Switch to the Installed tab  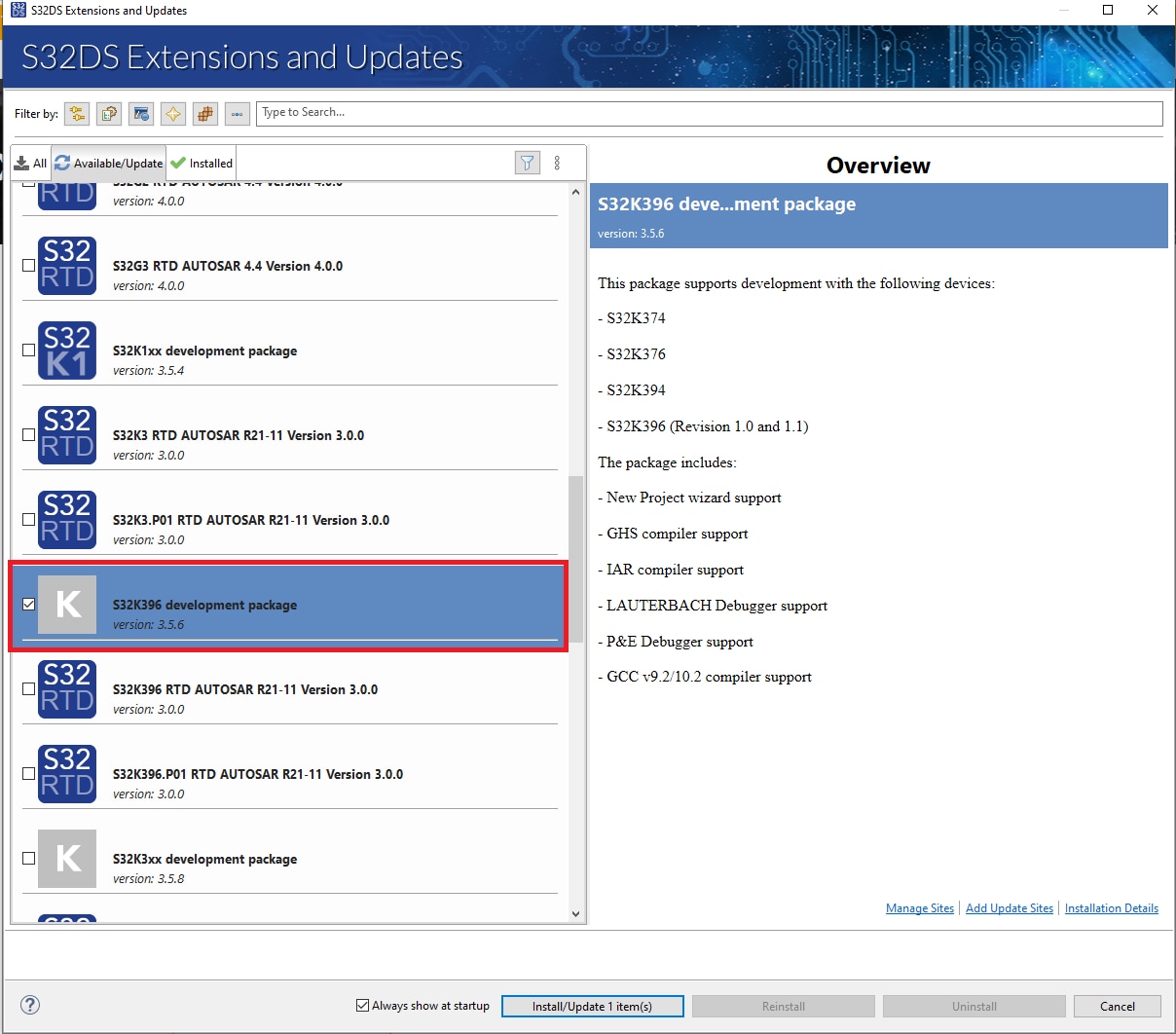[202, 164]
